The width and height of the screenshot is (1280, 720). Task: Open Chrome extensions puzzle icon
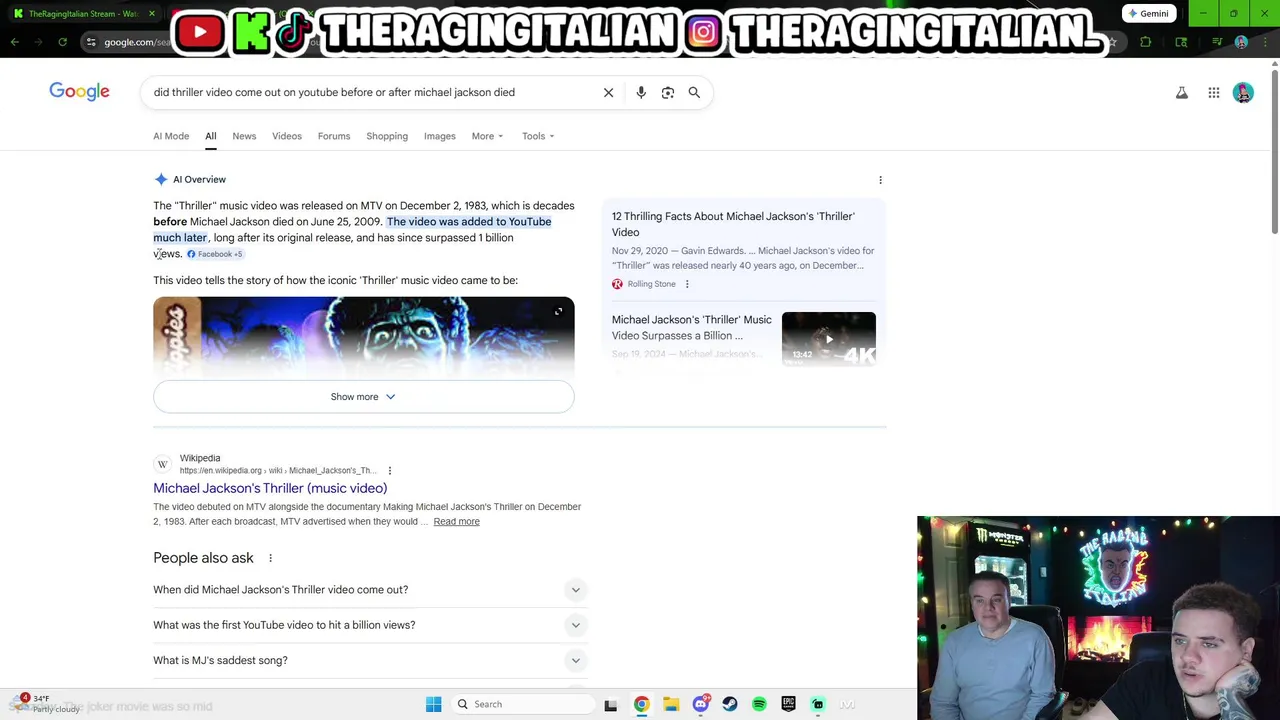[x=1146, y=42]
